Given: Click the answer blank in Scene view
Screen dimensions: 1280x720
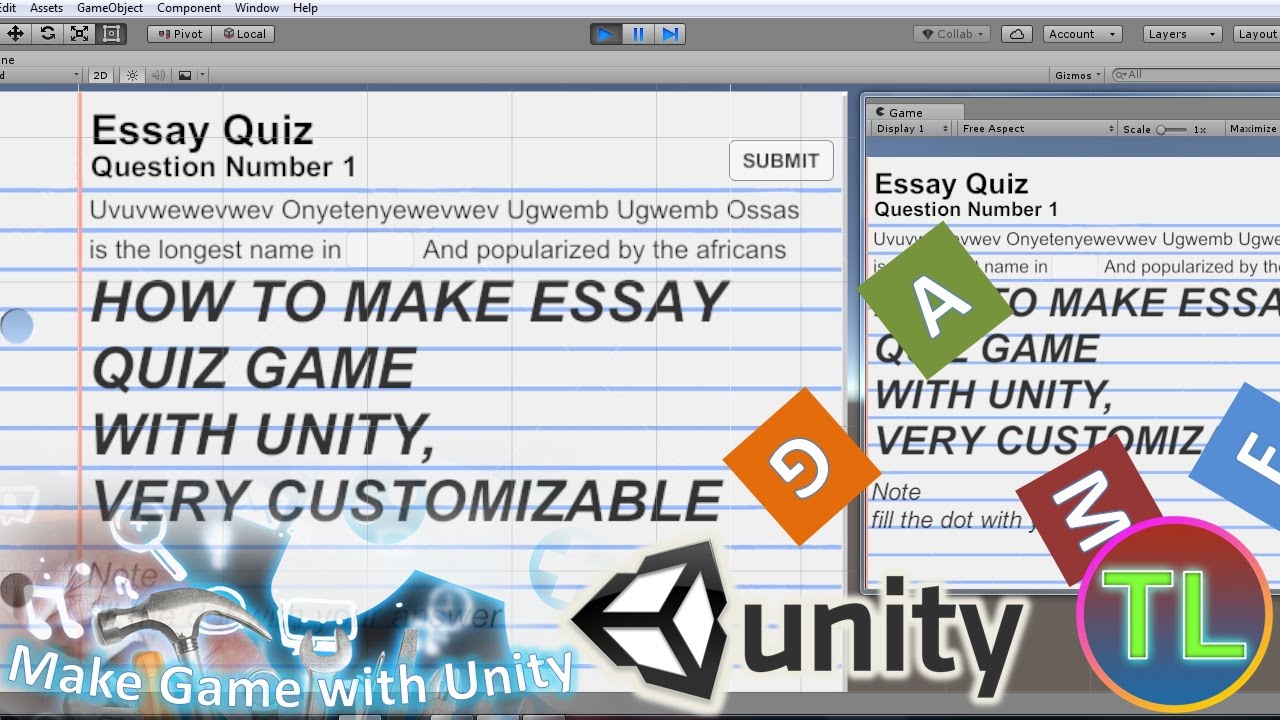Looking at the screenshot, I should [x=380, y=250].
